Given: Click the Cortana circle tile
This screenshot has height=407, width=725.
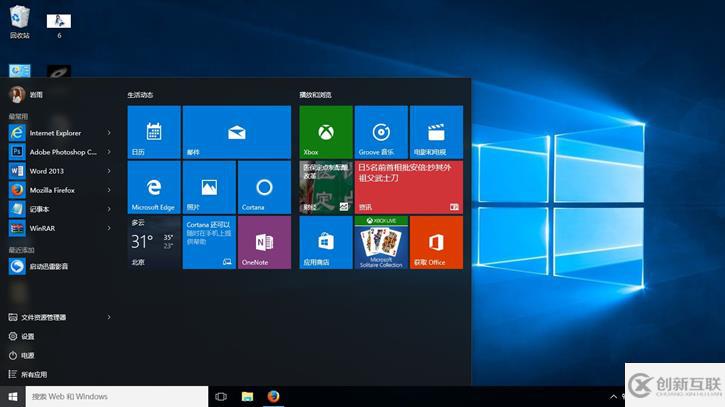Looking at the screenshot, I should 264,187.
